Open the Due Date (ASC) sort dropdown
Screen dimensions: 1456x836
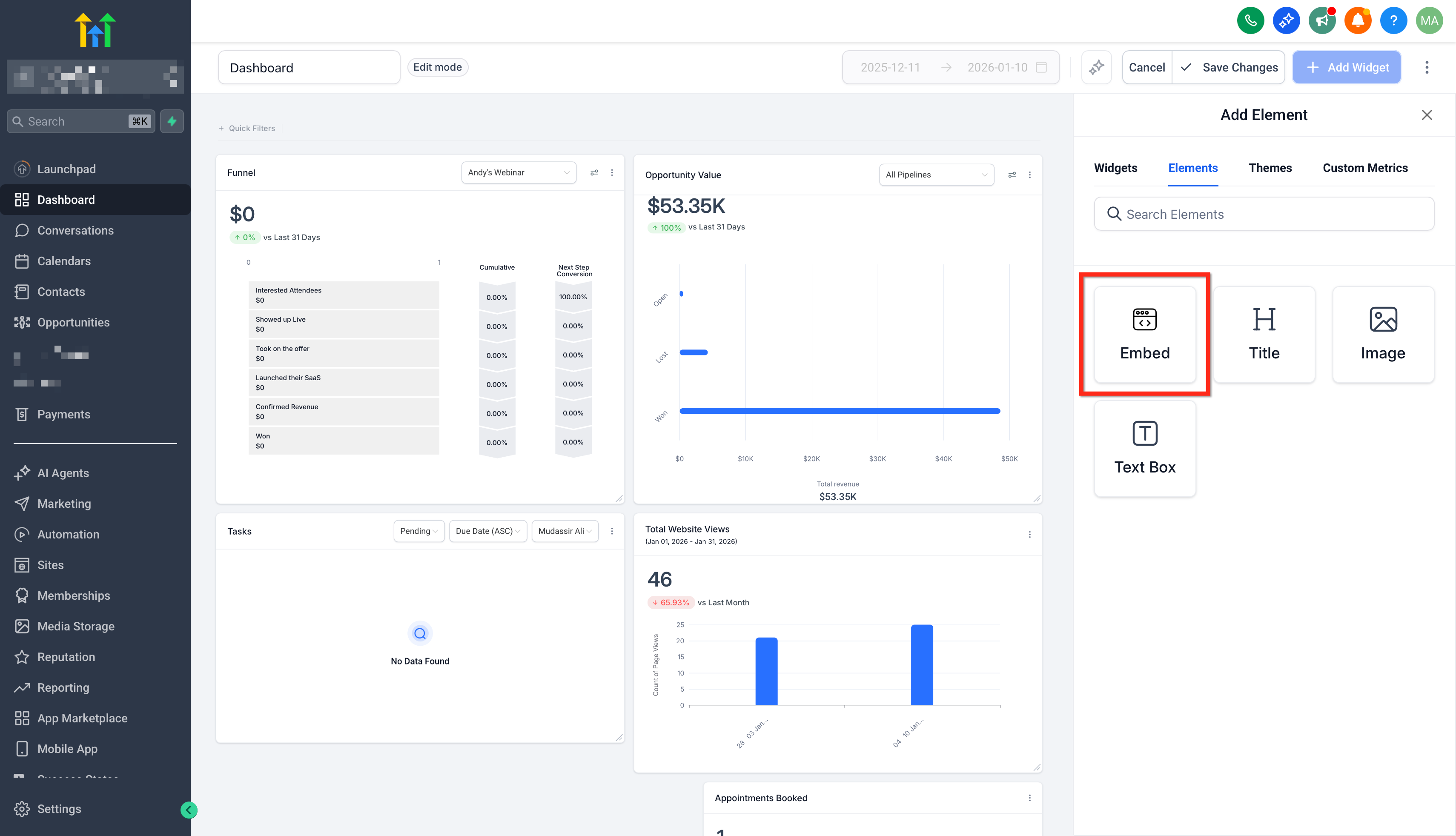[487, 531]
